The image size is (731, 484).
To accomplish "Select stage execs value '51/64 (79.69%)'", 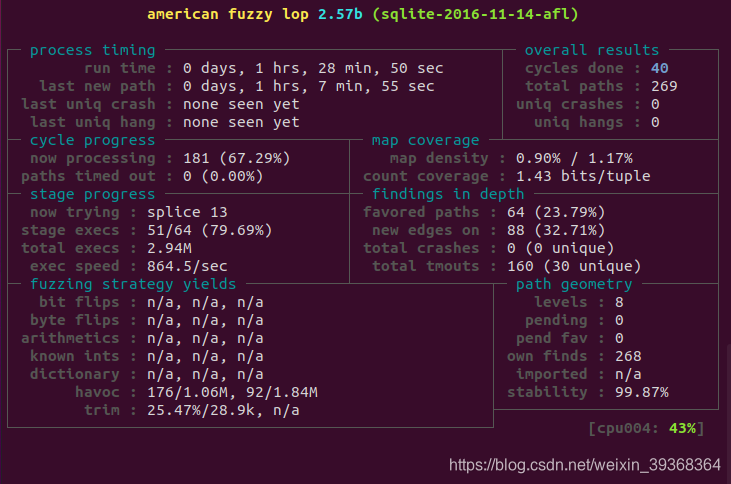I will click(x=210, y=230).
